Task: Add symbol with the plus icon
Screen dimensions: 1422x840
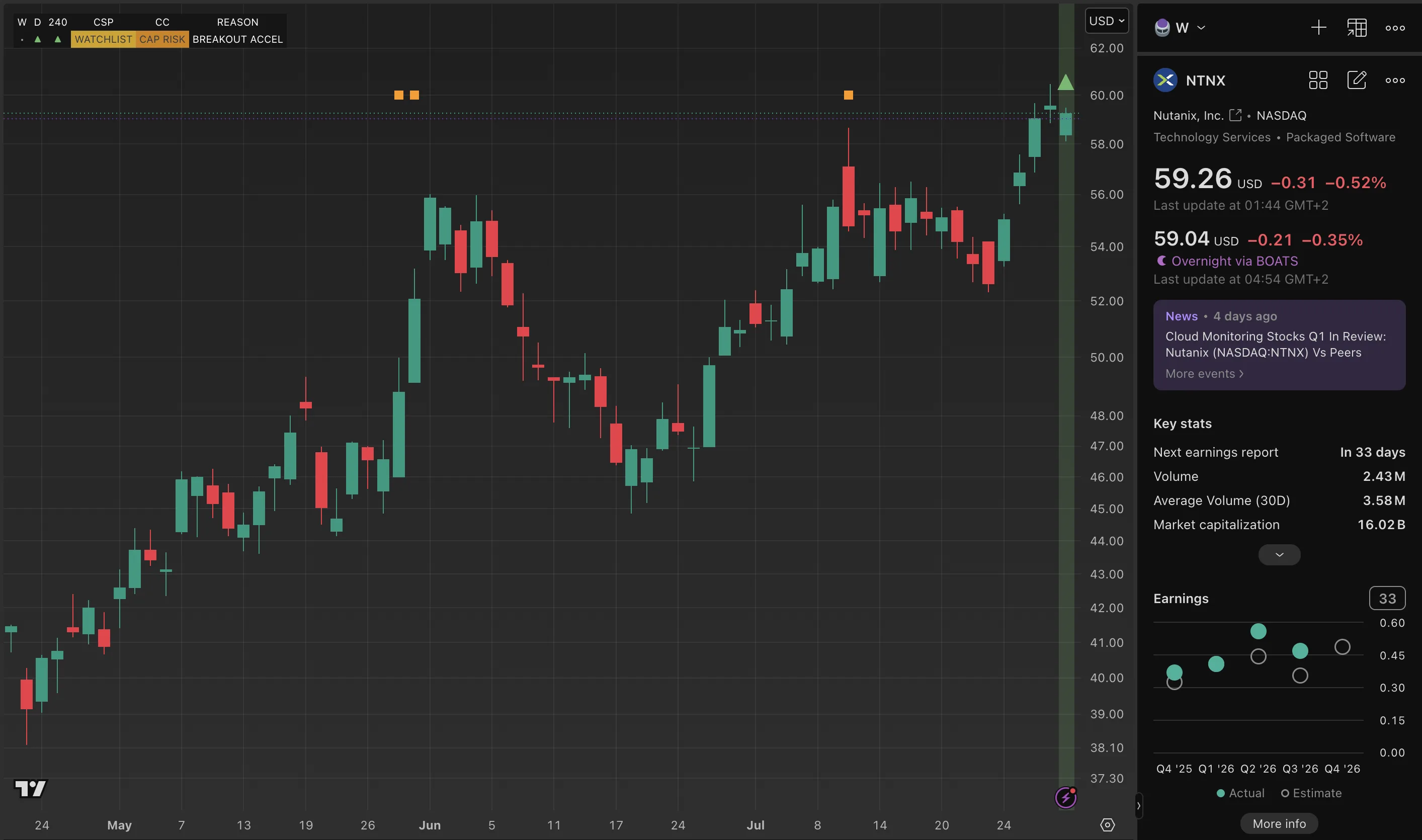Action: click(x=1318, y=28)
